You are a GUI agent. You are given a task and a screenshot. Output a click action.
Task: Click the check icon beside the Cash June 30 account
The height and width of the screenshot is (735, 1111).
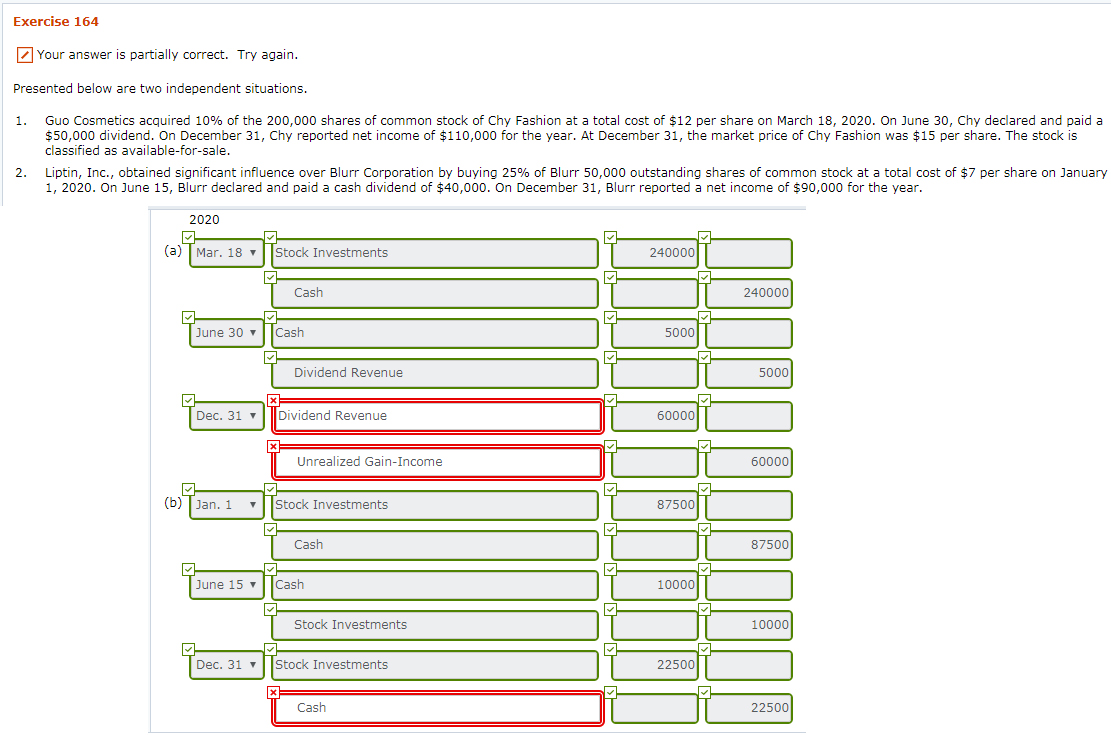(x=271, y=317)
